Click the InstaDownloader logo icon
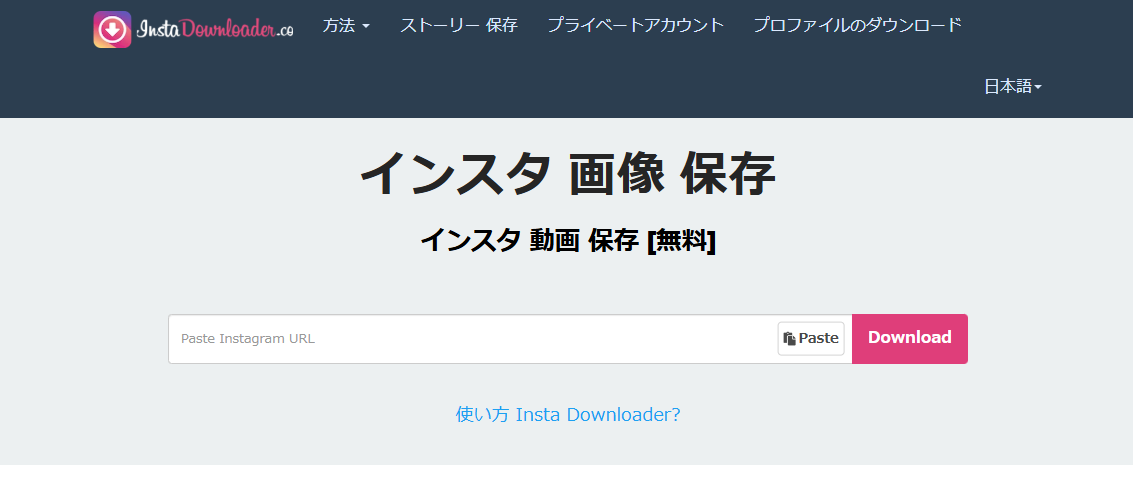This screenshot has height=480, width=1133. point(112,30)
